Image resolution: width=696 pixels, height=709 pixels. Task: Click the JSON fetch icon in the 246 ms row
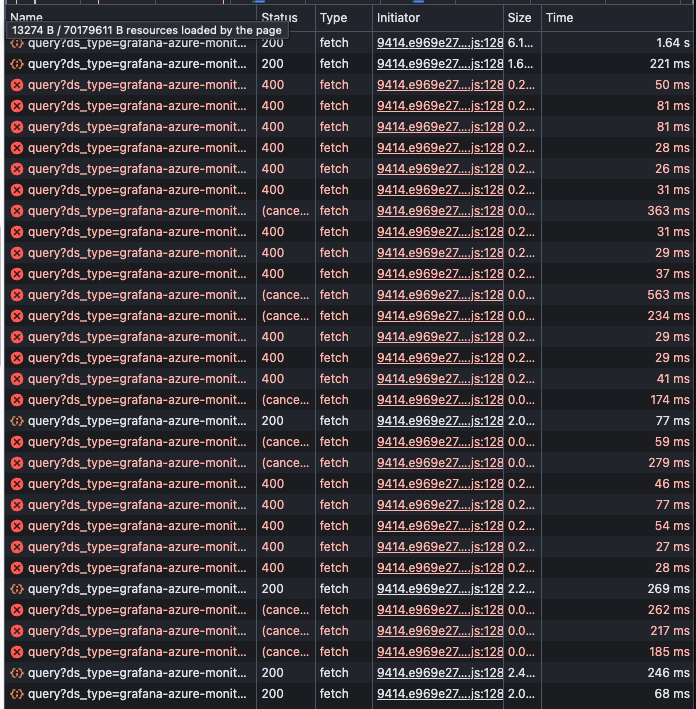coord(17,673)
